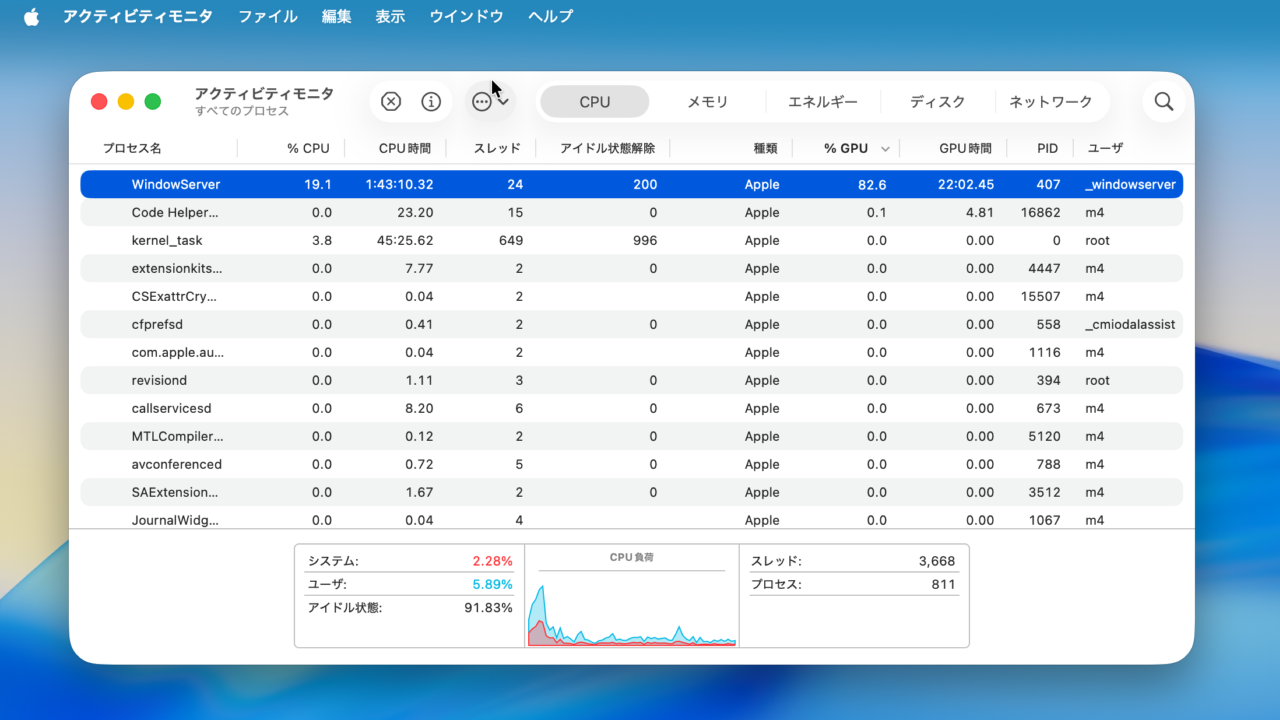Open the more options ellipsis icon

483,101
